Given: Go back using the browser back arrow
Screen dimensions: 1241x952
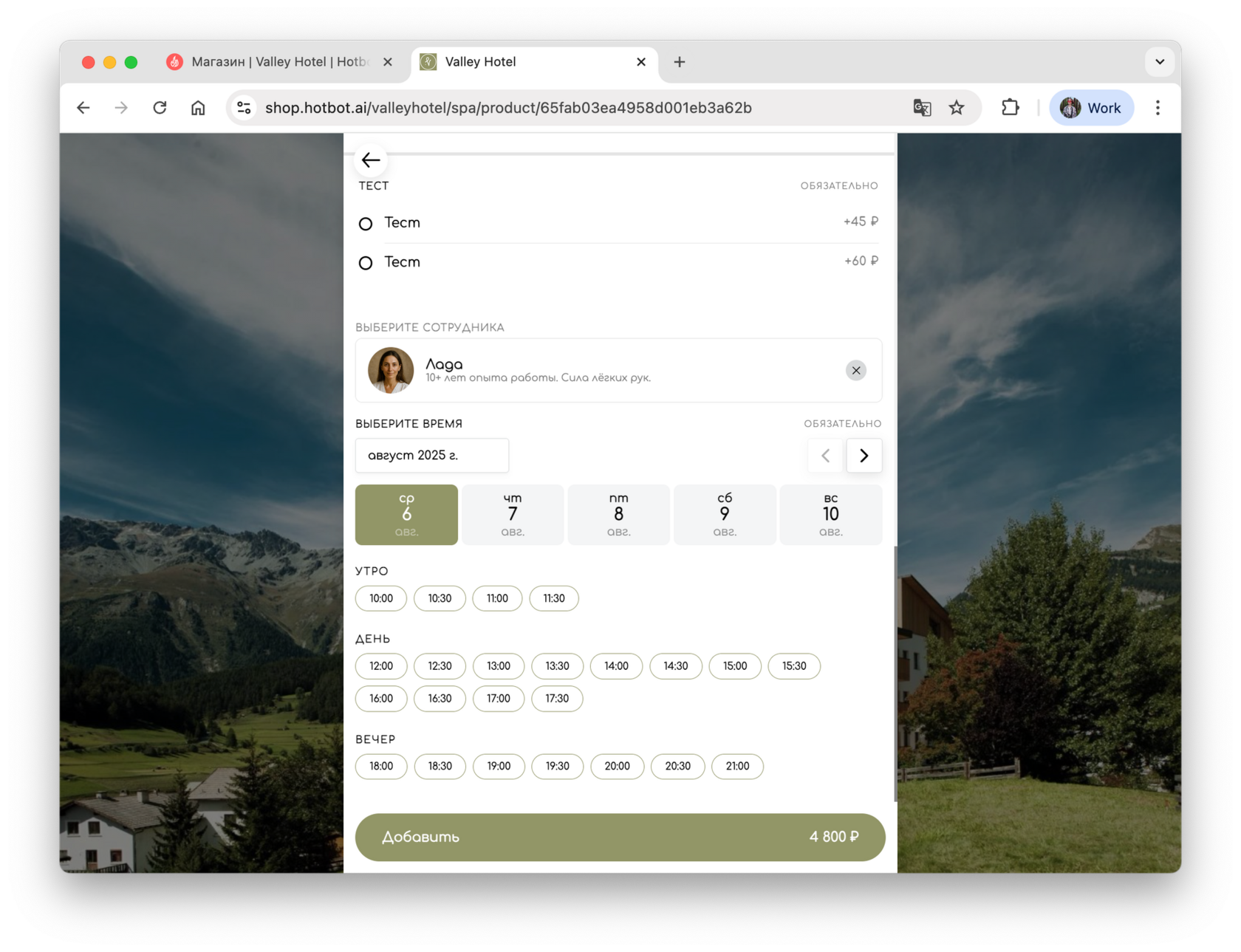Looking at the screenshot, I should point(83,108).
